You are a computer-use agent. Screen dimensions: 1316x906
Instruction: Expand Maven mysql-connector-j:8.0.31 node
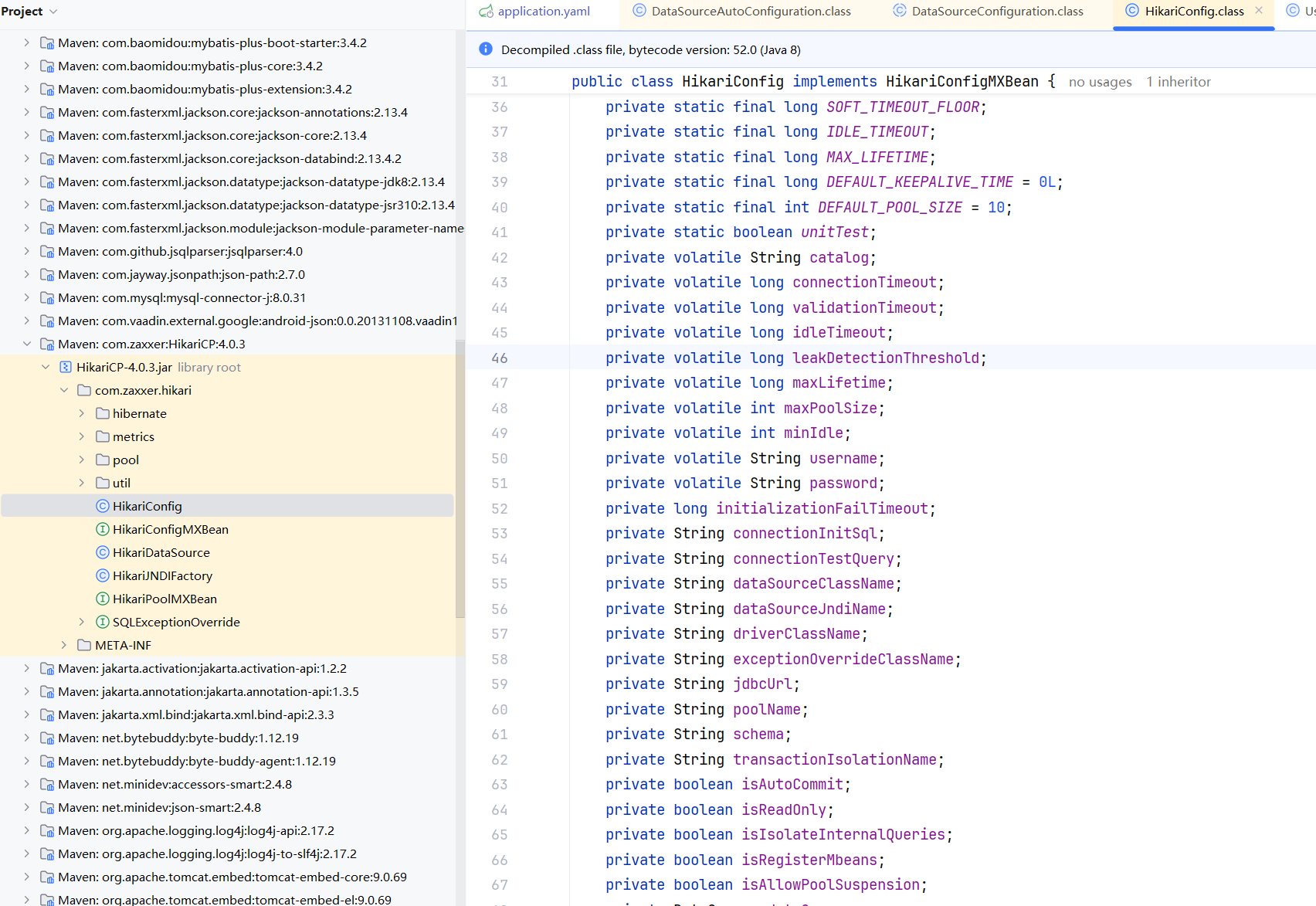point(27,297)
